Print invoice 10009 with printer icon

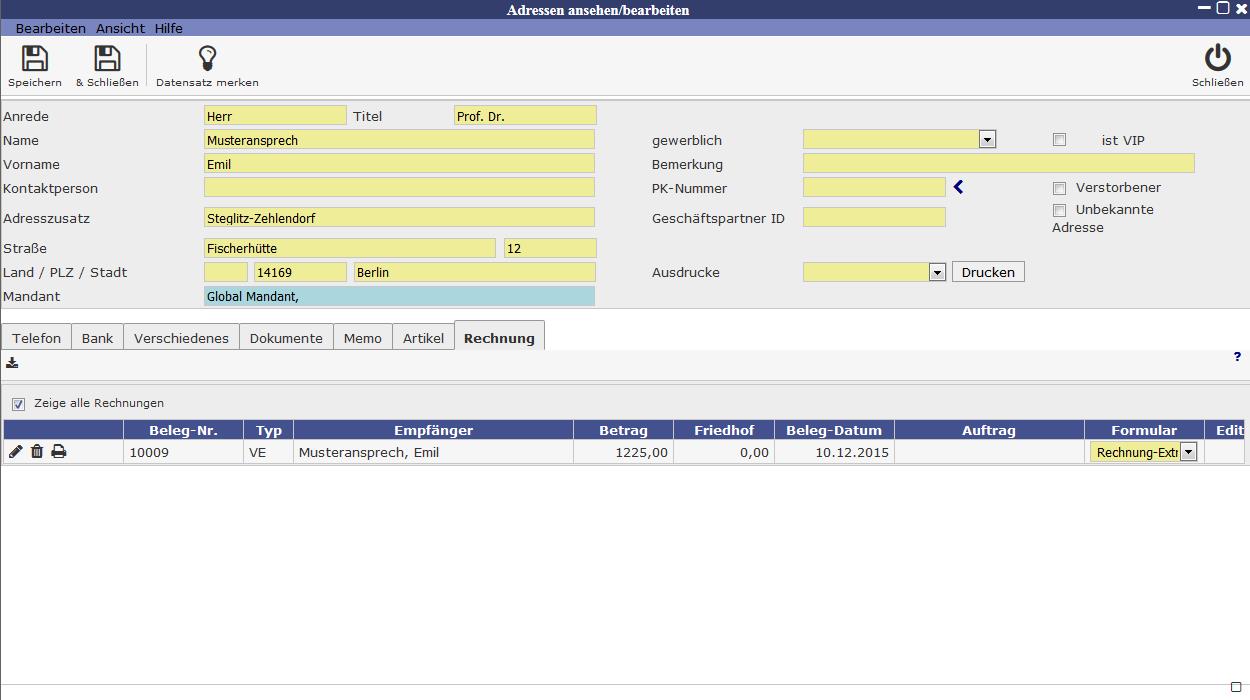tap(59, 452)
